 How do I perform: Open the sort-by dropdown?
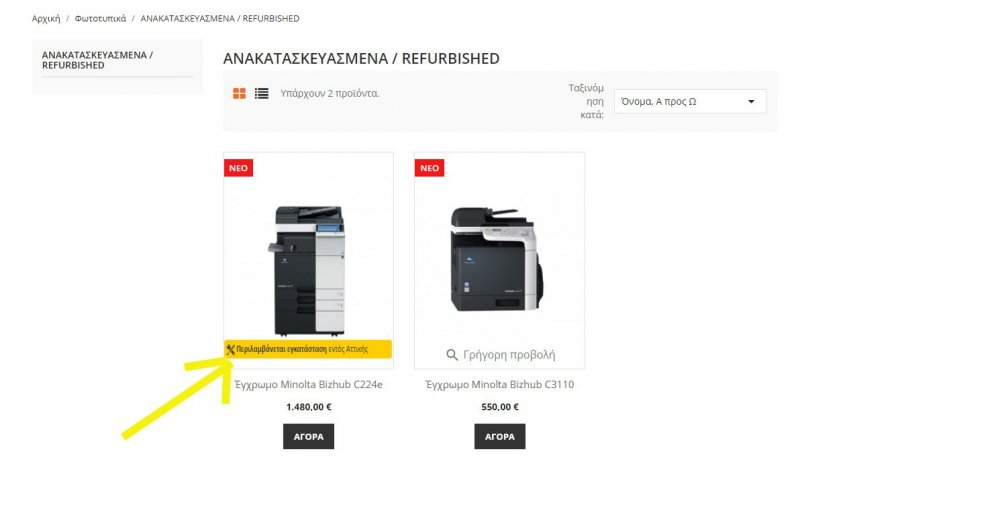coord(690,101)
